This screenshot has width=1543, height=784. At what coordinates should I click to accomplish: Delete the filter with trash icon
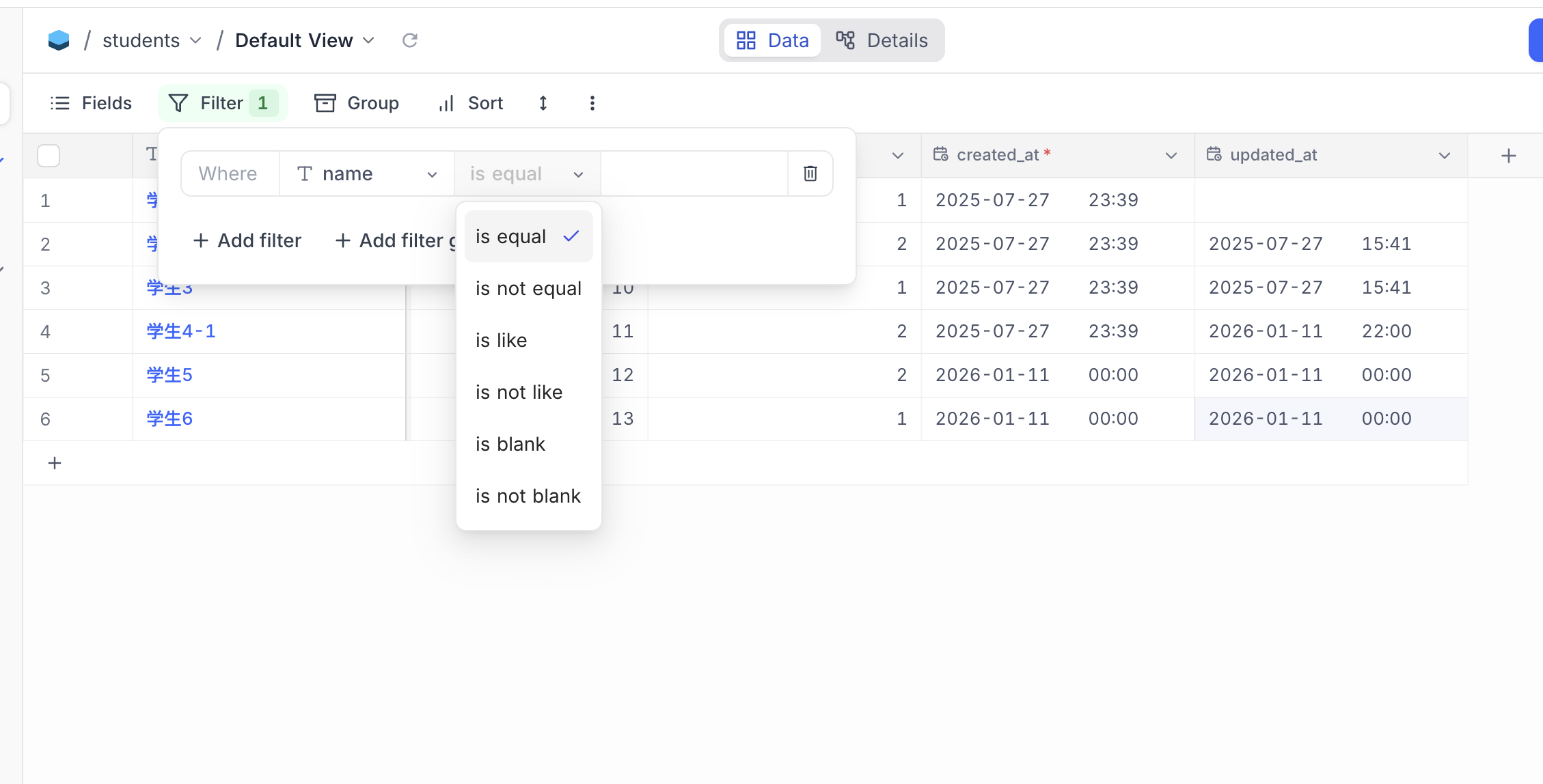tap(810, 173)
